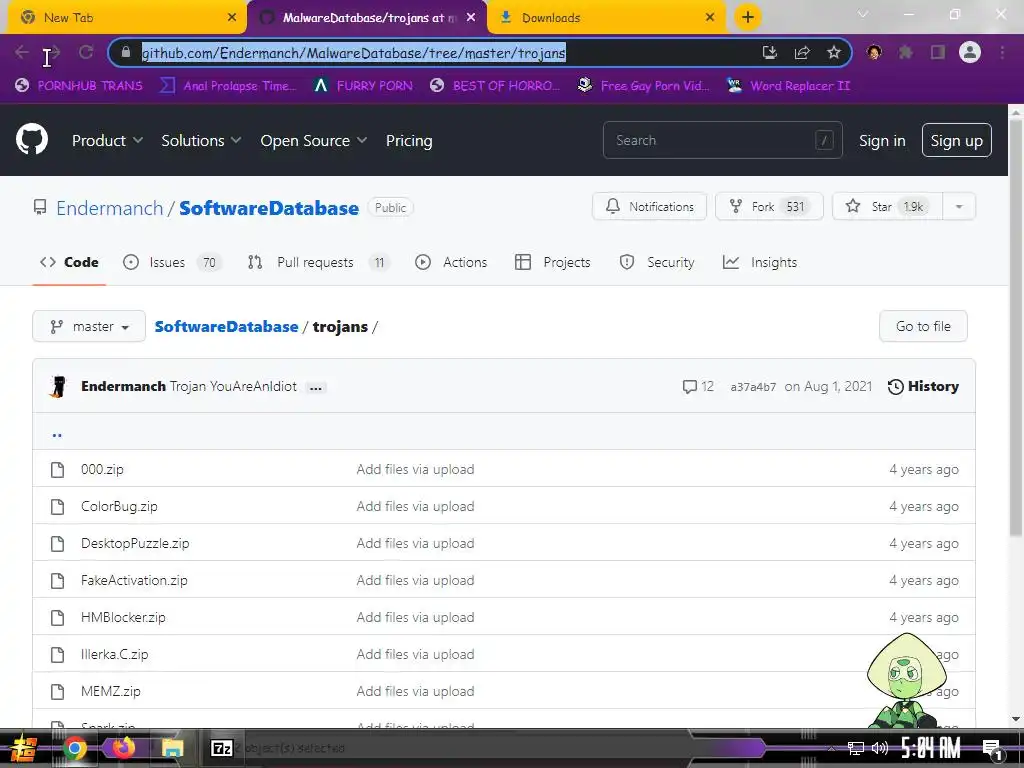Open 7-Zip window from taskbar
1024x768 pixels.
(222, 748)
